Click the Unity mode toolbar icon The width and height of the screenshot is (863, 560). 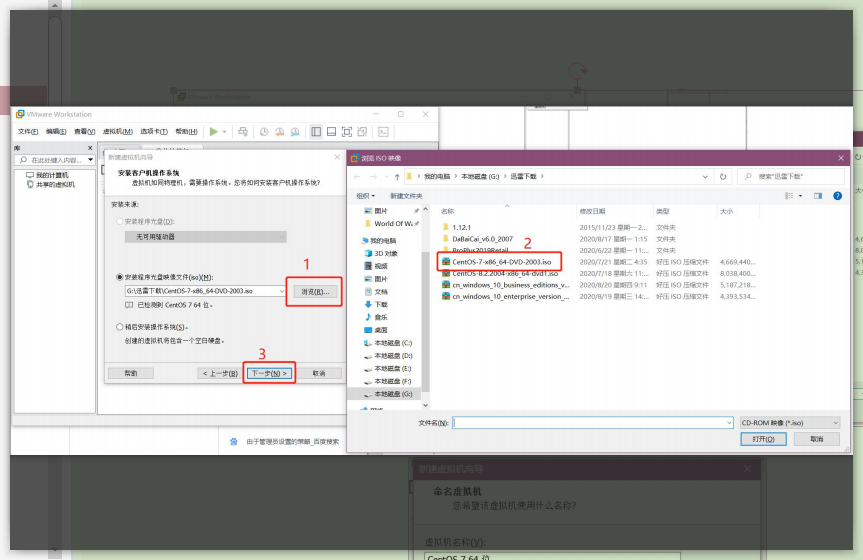point(362,132)
